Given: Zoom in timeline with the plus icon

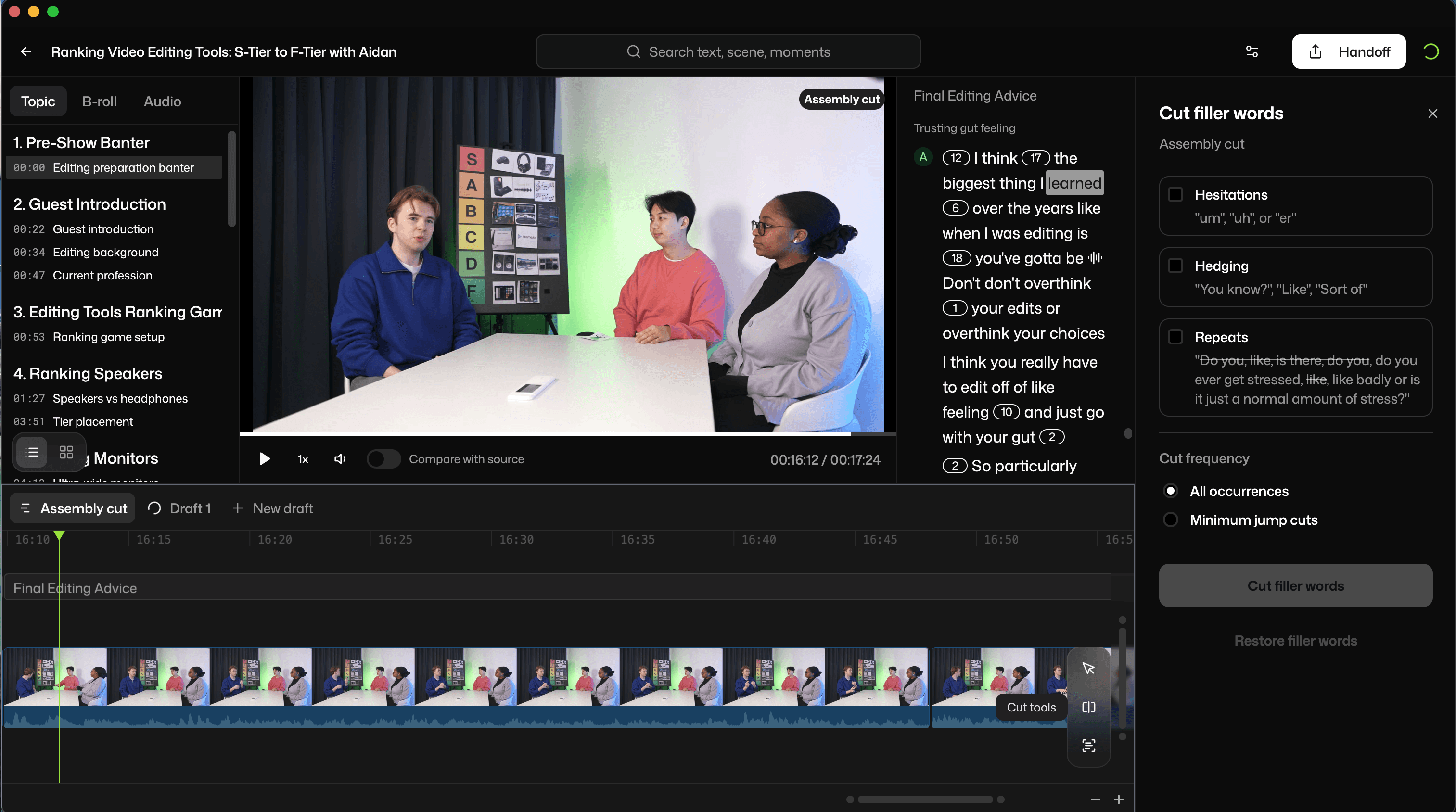Looking at the screenshot, I should [1118, 799].
